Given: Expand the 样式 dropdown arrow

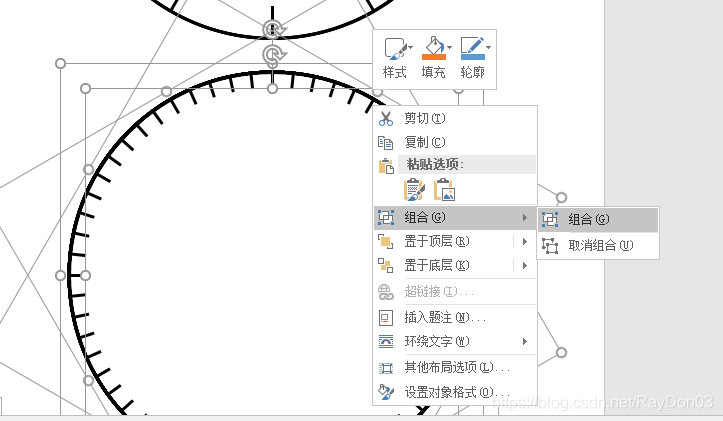Looking at the screenshot, I should [x=410, y=47].
